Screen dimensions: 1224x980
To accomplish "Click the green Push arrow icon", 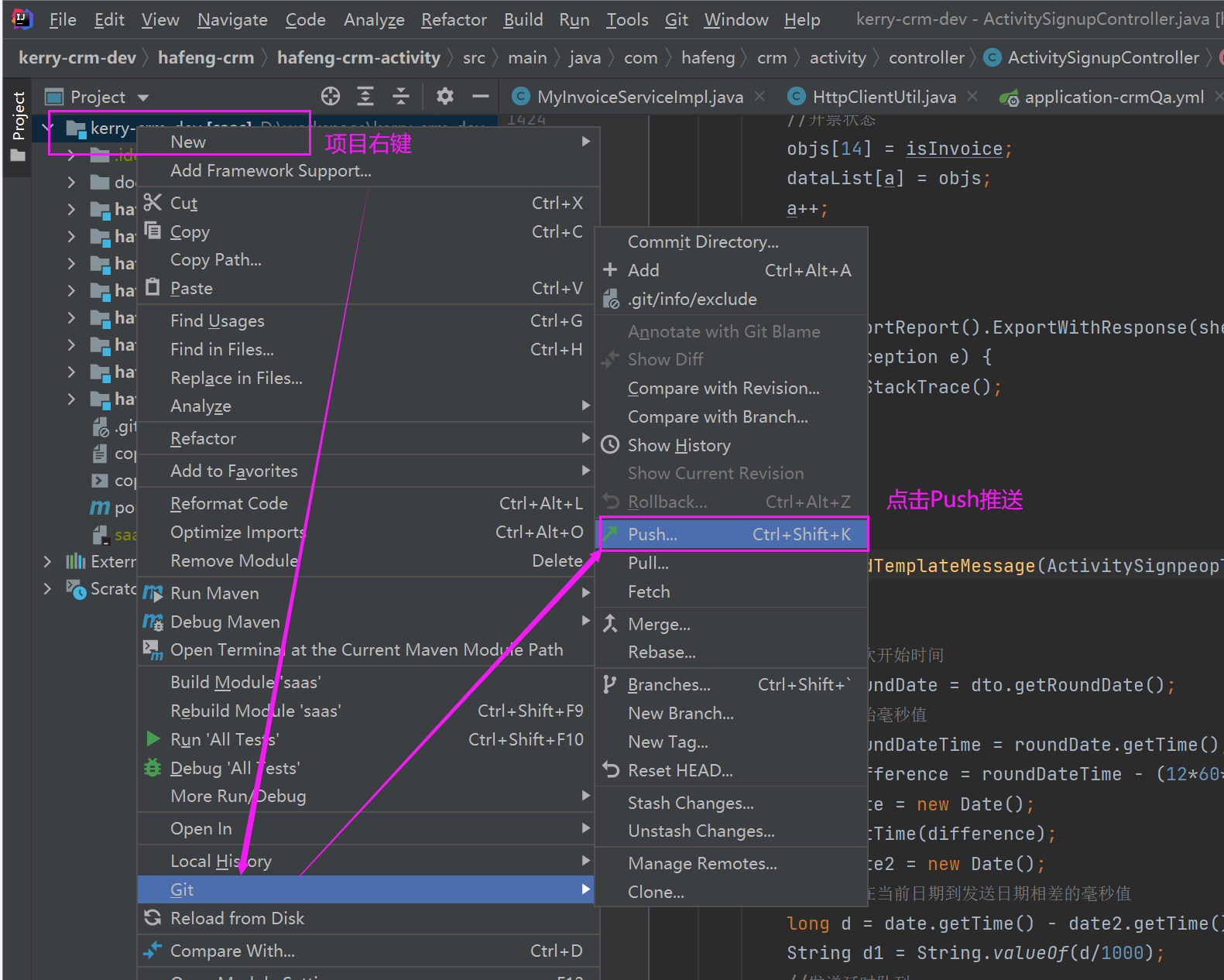I will (611, 533).
